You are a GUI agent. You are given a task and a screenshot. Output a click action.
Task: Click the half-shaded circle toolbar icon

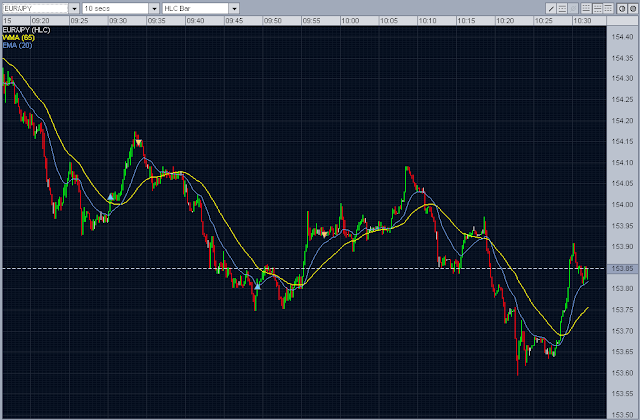click(622, 8)
